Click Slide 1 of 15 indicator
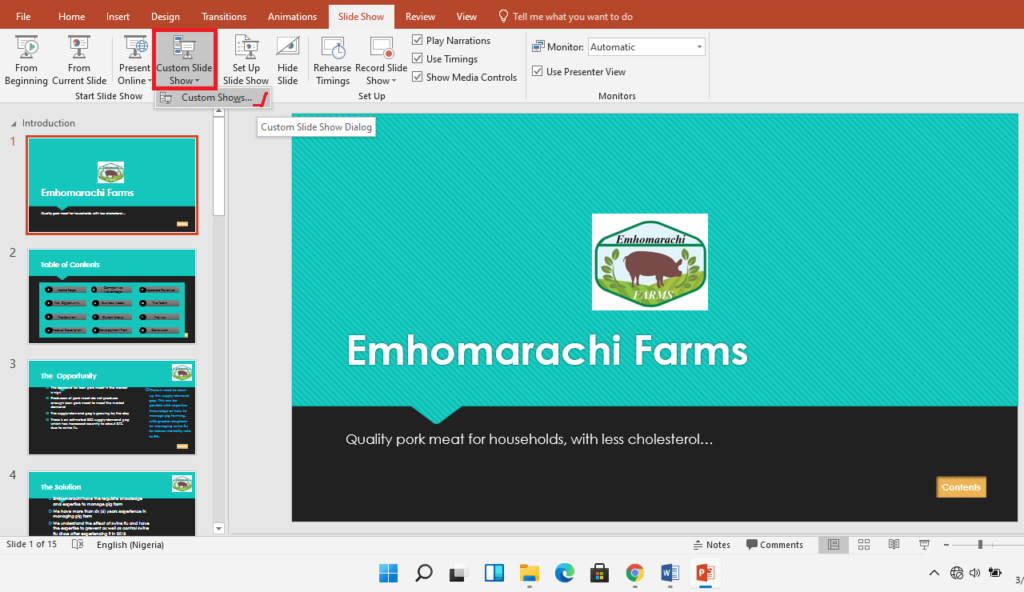 31,544
